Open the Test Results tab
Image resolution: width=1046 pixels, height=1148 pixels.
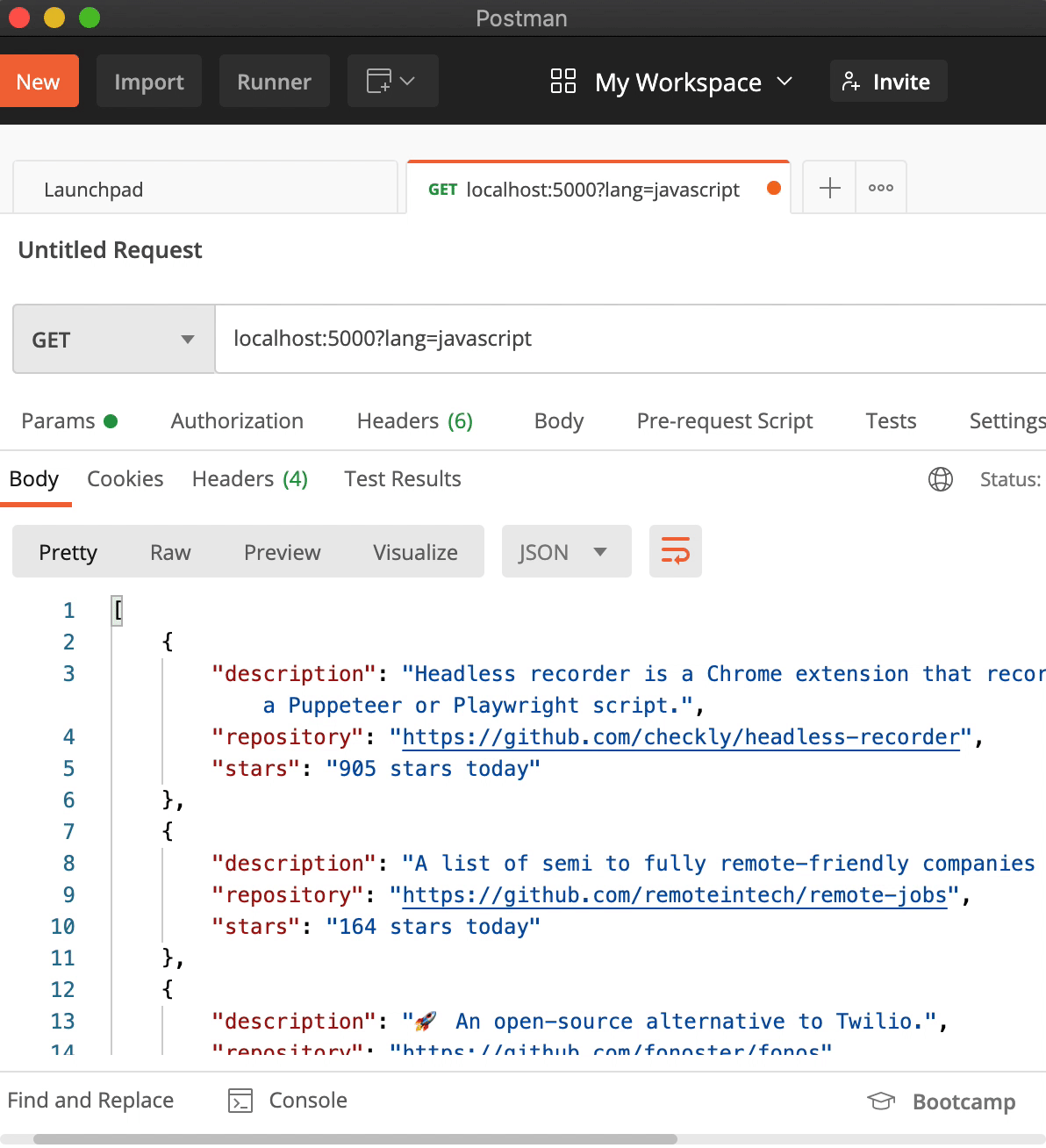(x=402, y=479)
